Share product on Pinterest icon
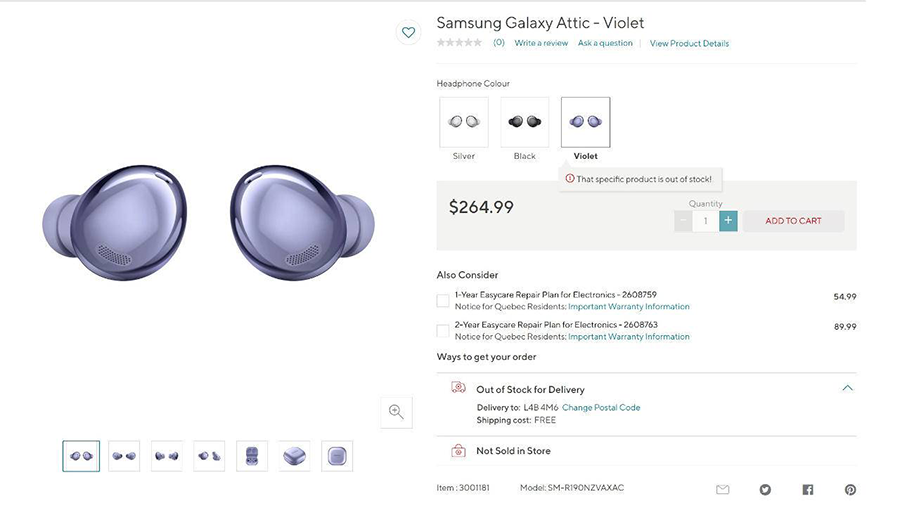This screenshot has width=900, height=506. pyautogui.click(x=850, y=489)
